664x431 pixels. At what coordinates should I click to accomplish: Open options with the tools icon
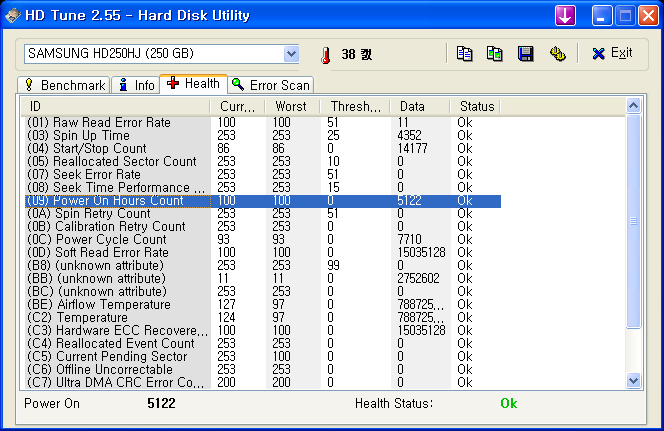pos(557,54)
